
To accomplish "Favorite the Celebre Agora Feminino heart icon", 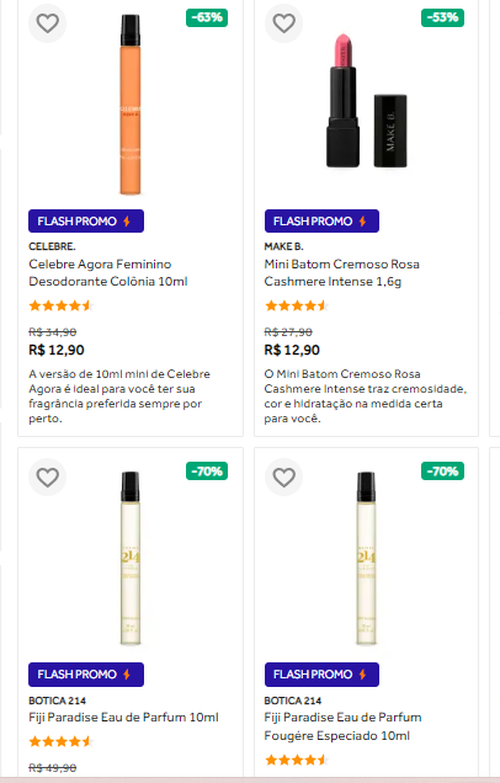I will [47, 23].
